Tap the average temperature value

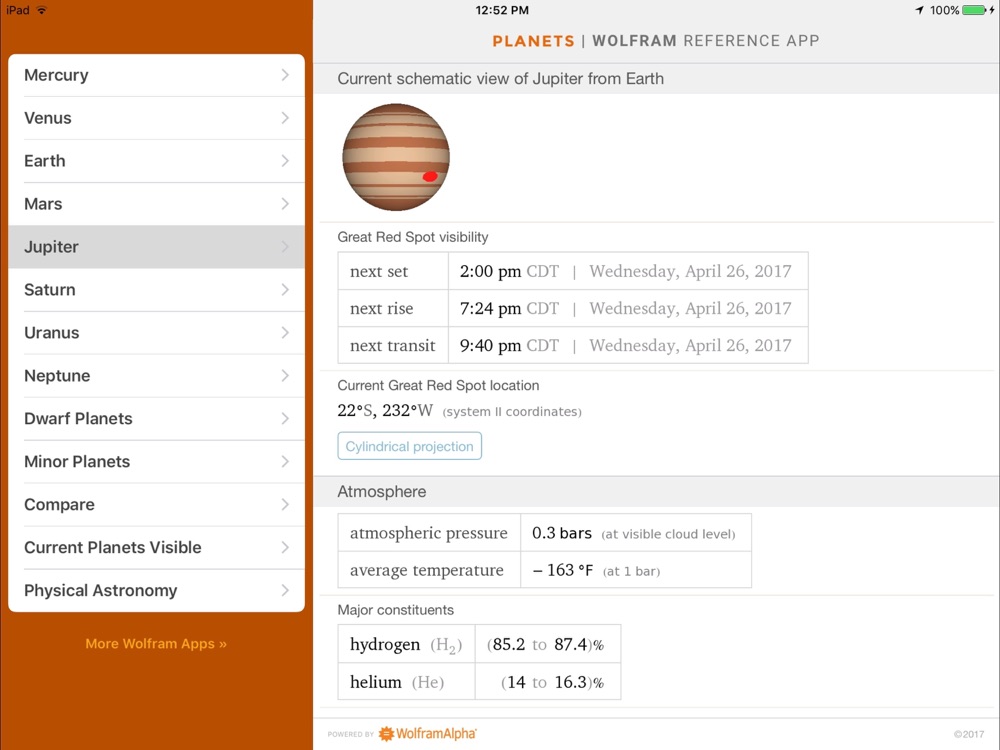point(562,570)
